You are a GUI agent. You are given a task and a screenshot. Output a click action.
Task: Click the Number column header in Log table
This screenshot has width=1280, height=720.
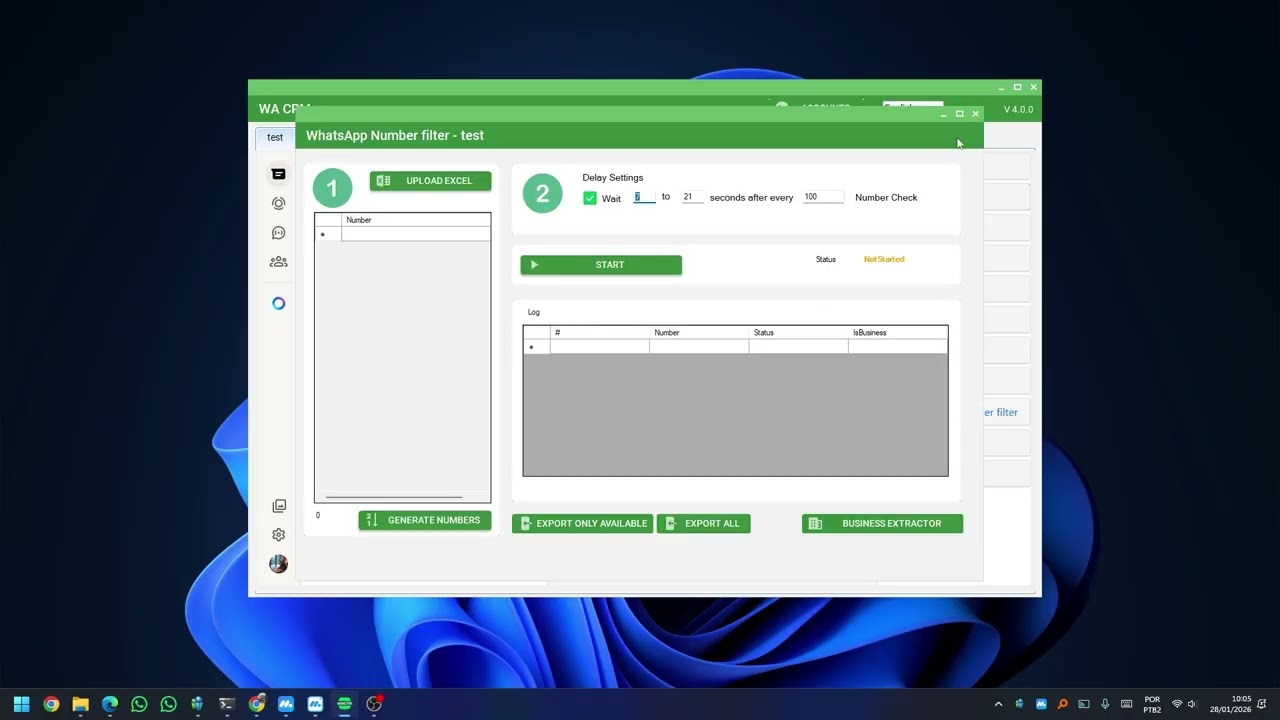click(699, 332)
